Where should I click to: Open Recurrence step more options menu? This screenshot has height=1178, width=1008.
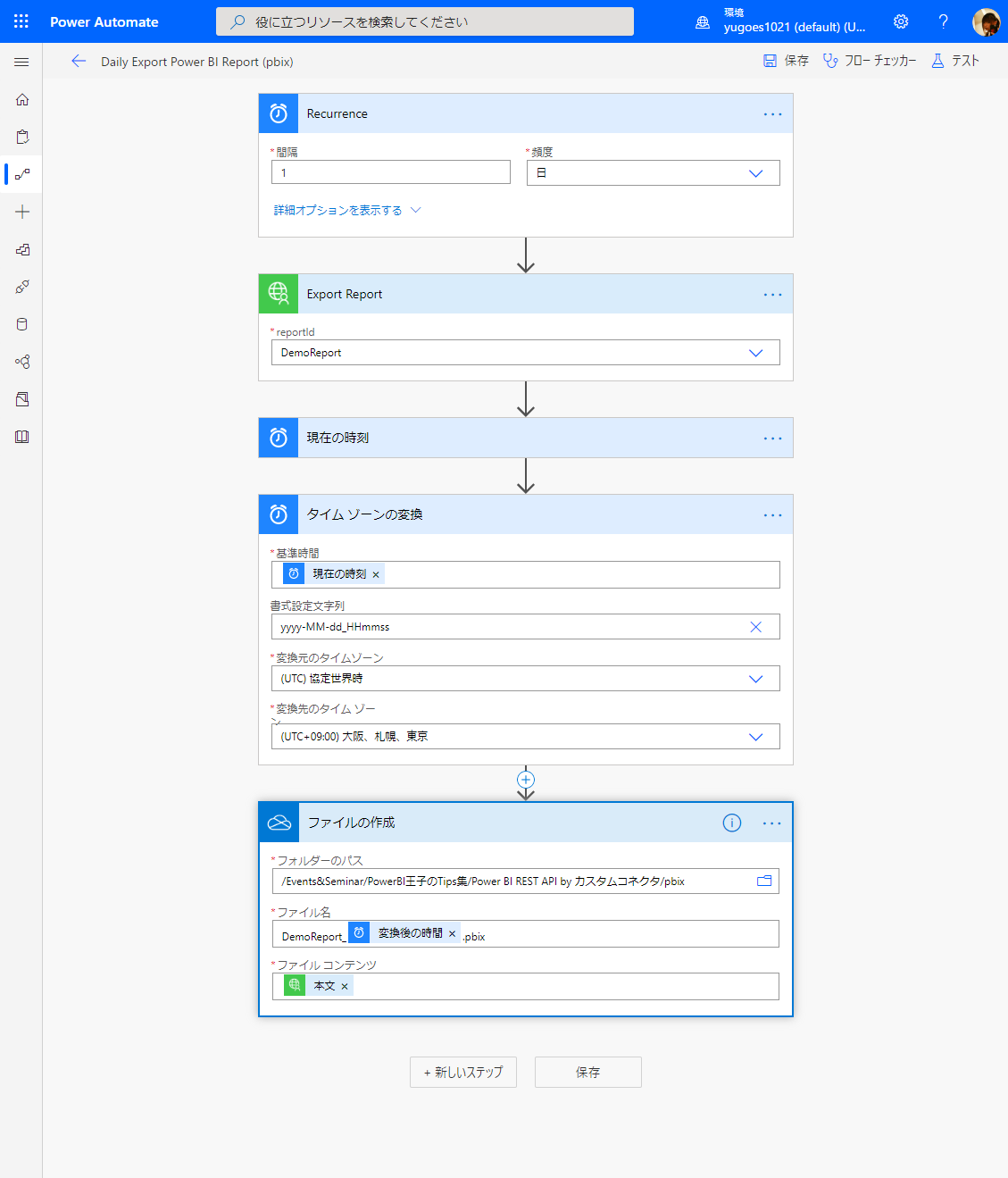[x=772, y=114]
